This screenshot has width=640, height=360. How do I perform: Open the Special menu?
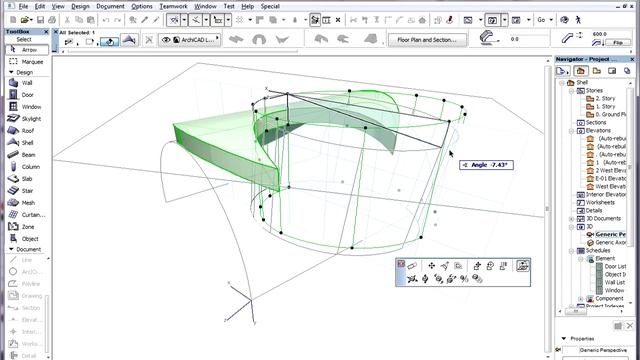(x=270, y=6)
